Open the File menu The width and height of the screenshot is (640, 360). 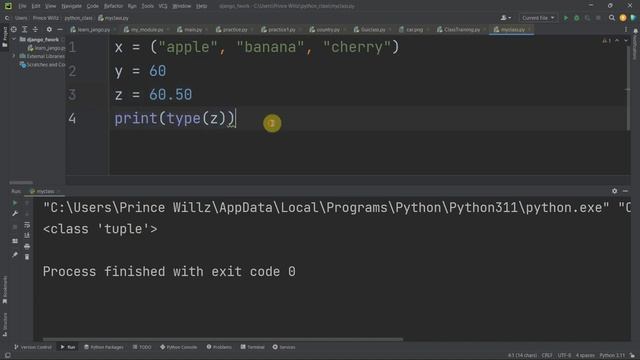point(22,6)
